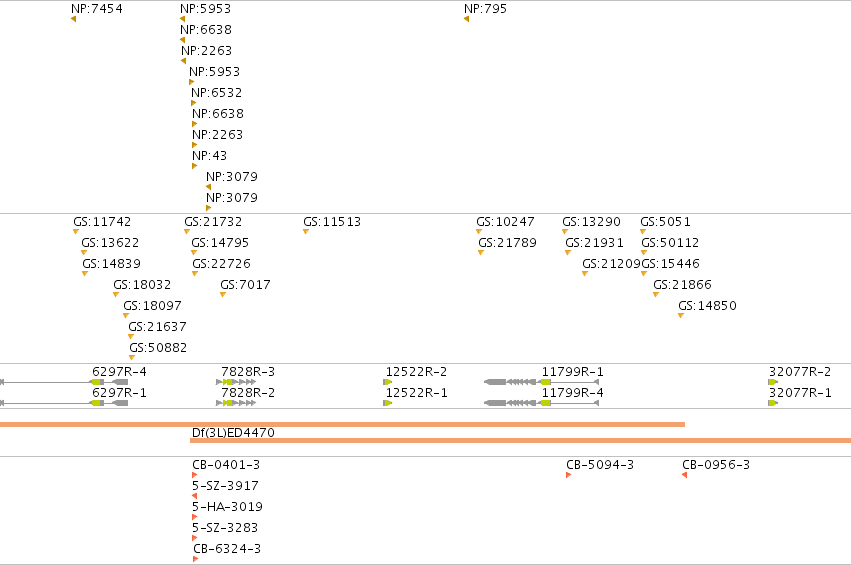Select the CB-5094-3 insertion marker
This screenshot has width=851, height=565.
[x=568, y=475]
